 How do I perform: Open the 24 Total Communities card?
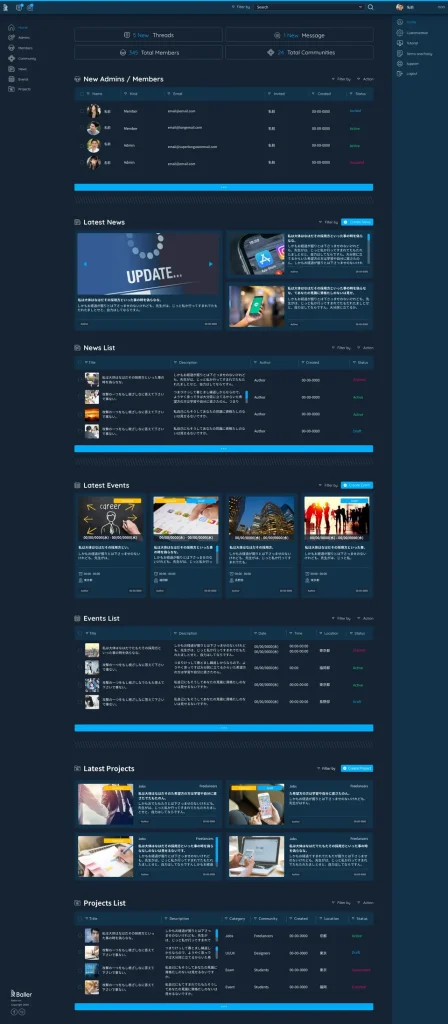point(300,52)
